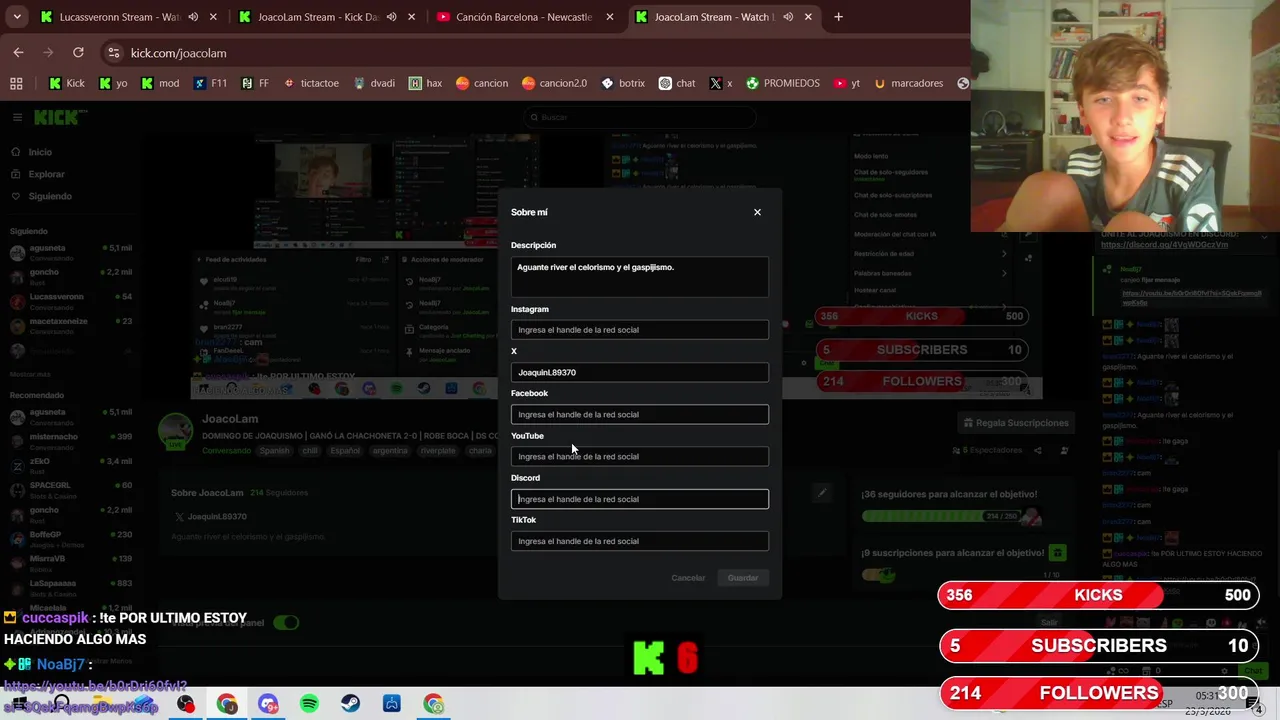1280x720 pixels.
Task: Edit the Sobre JoacoLam section pencil icon
Action: pos(821,493)
